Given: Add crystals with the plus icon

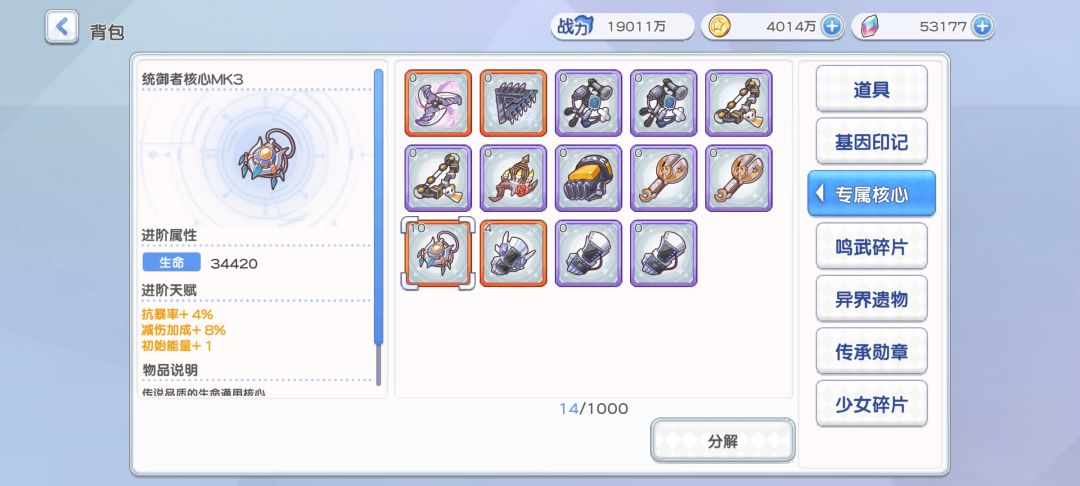Looking at the screenshot, I should point(982,27).
